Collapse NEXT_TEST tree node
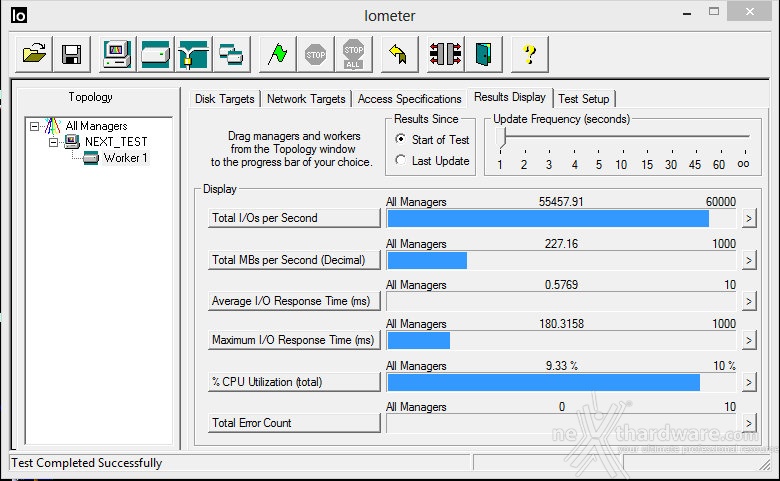780x481 pixels. tap(54, 142)
